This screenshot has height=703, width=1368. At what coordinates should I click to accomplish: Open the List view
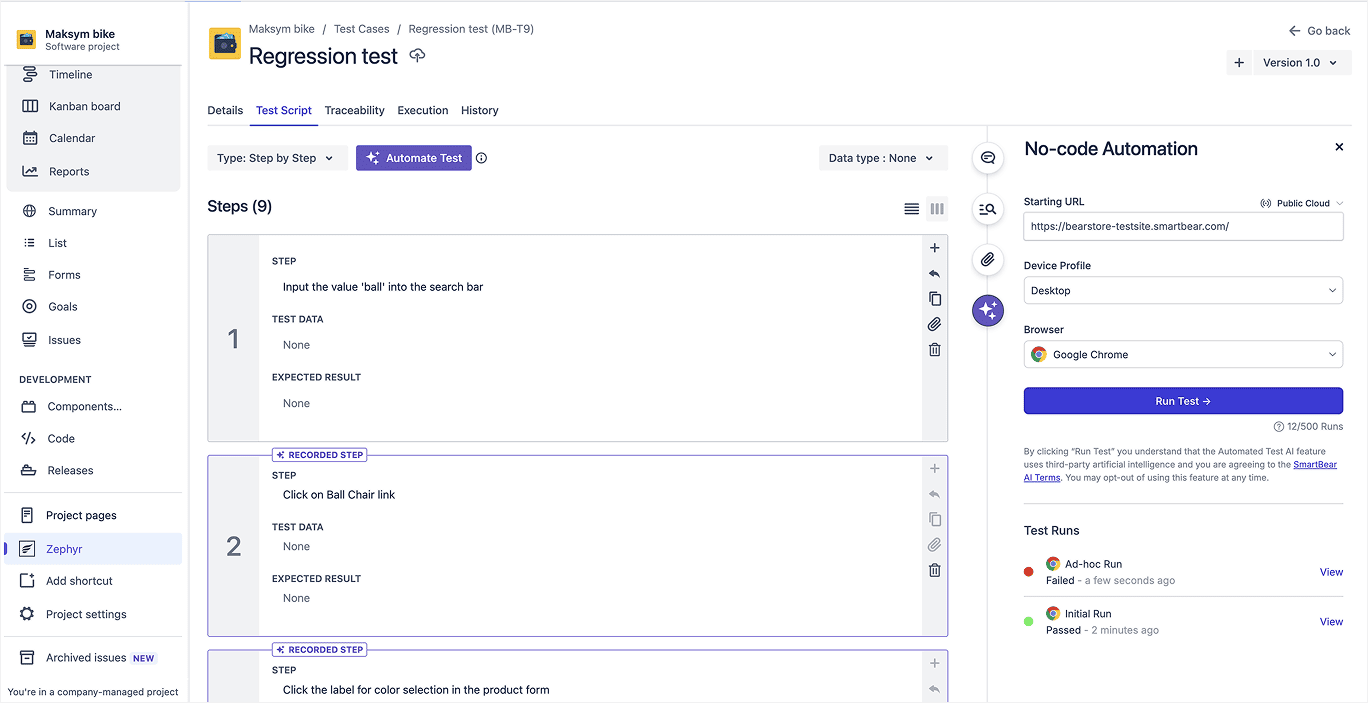57,243
